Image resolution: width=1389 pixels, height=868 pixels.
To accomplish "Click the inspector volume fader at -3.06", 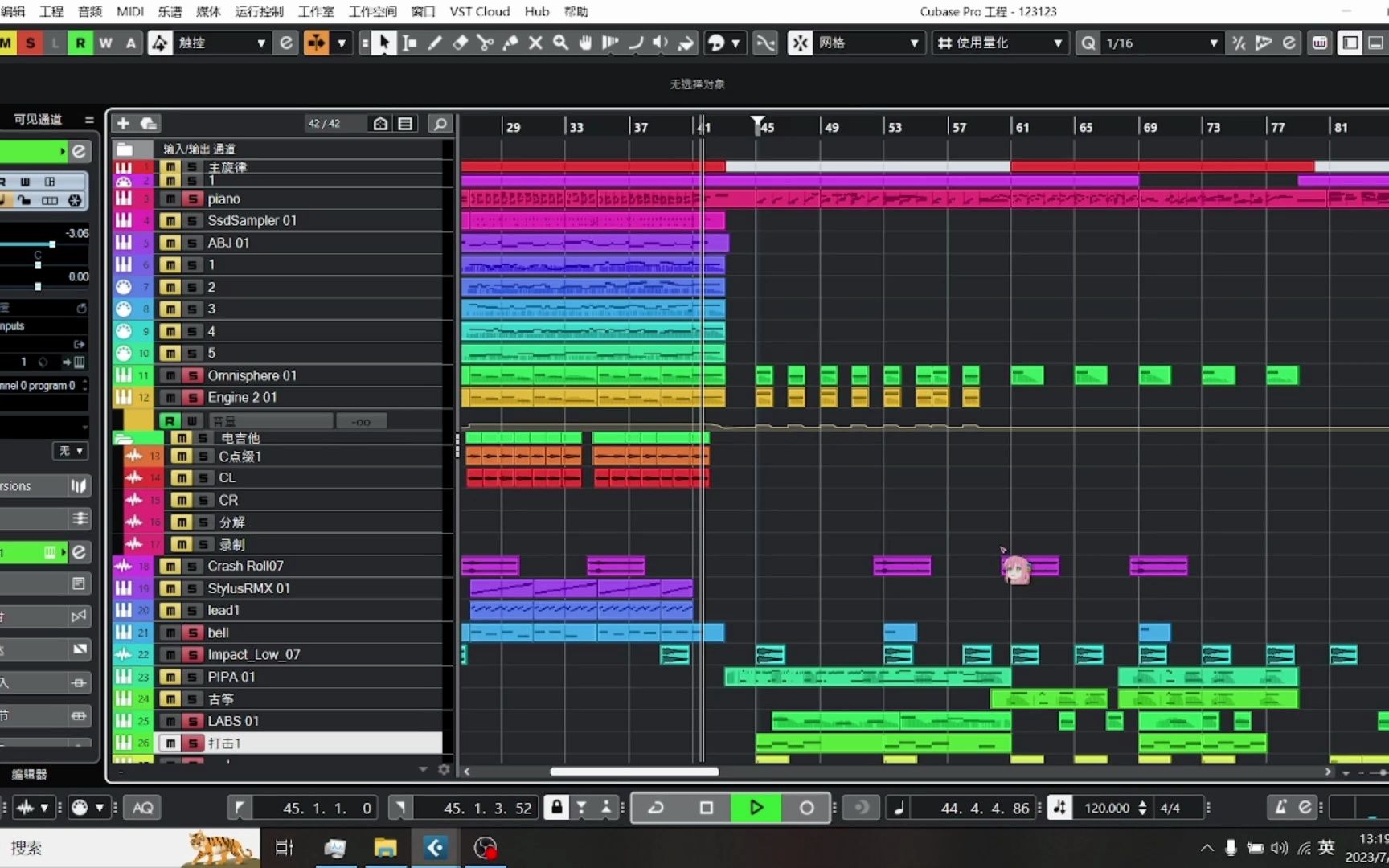I will pyautogui.click(x=52, y=244).
